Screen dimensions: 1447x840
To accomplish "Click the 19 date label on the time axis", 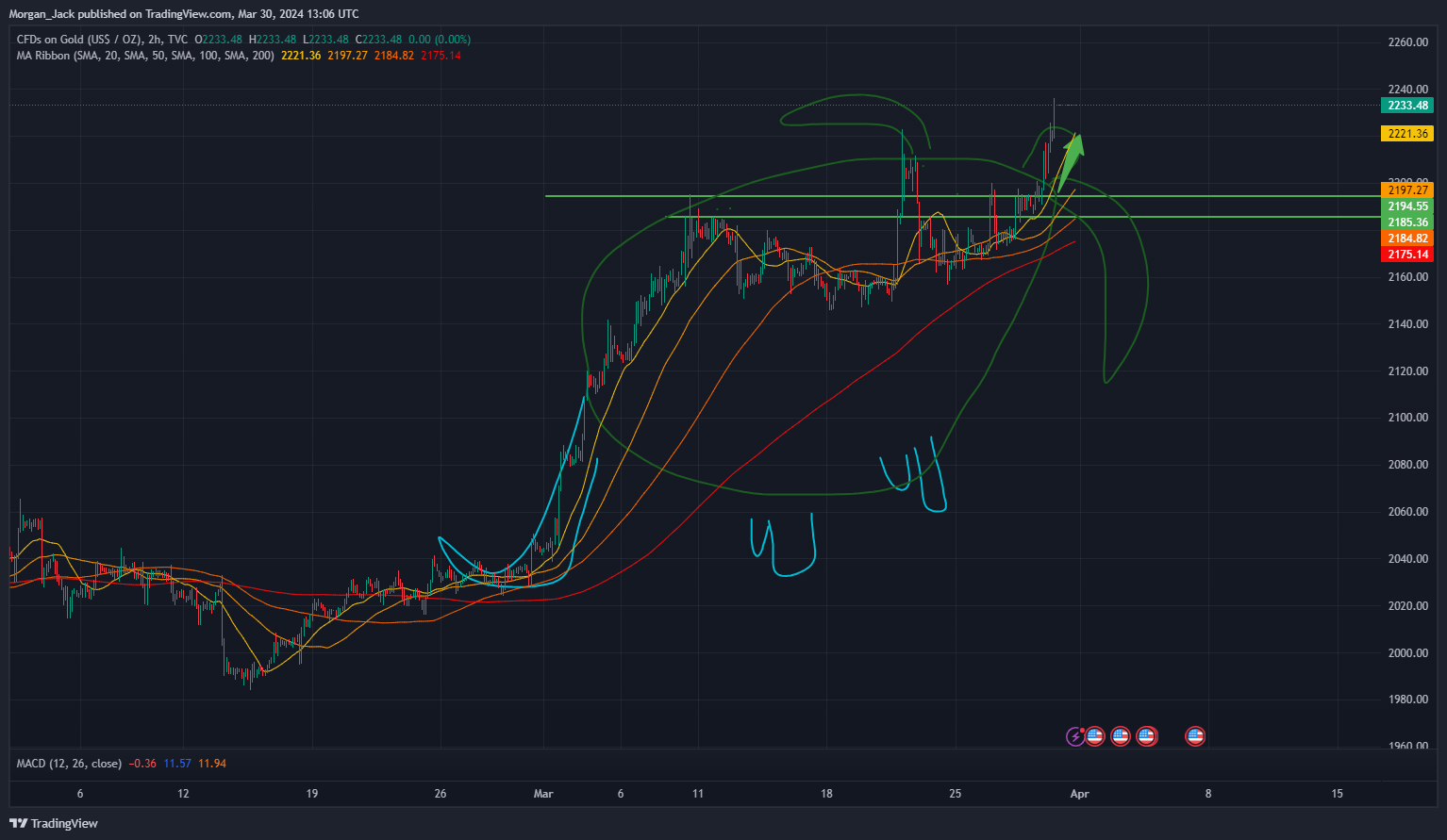I will coord(312,794).
